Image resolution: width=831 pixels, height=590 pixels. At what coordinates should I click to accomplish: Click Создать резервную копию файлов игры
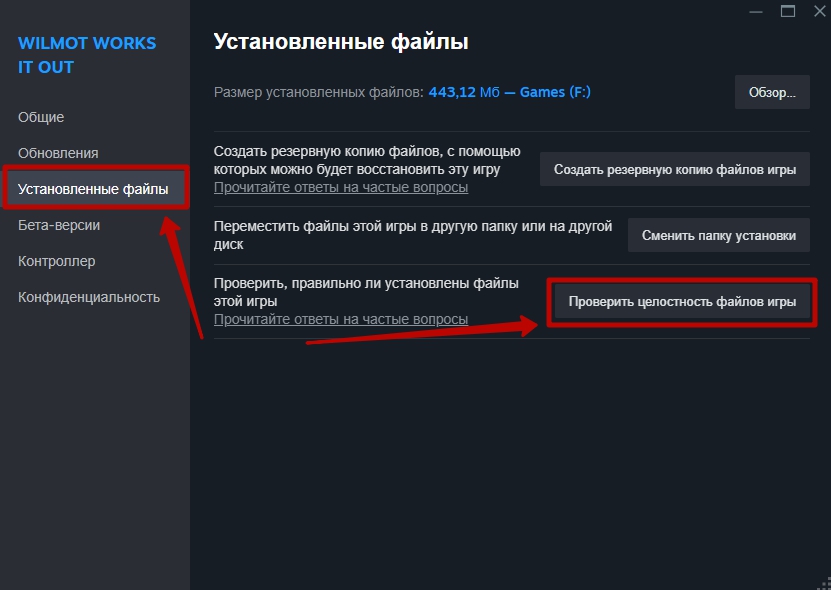click(675, 170)
